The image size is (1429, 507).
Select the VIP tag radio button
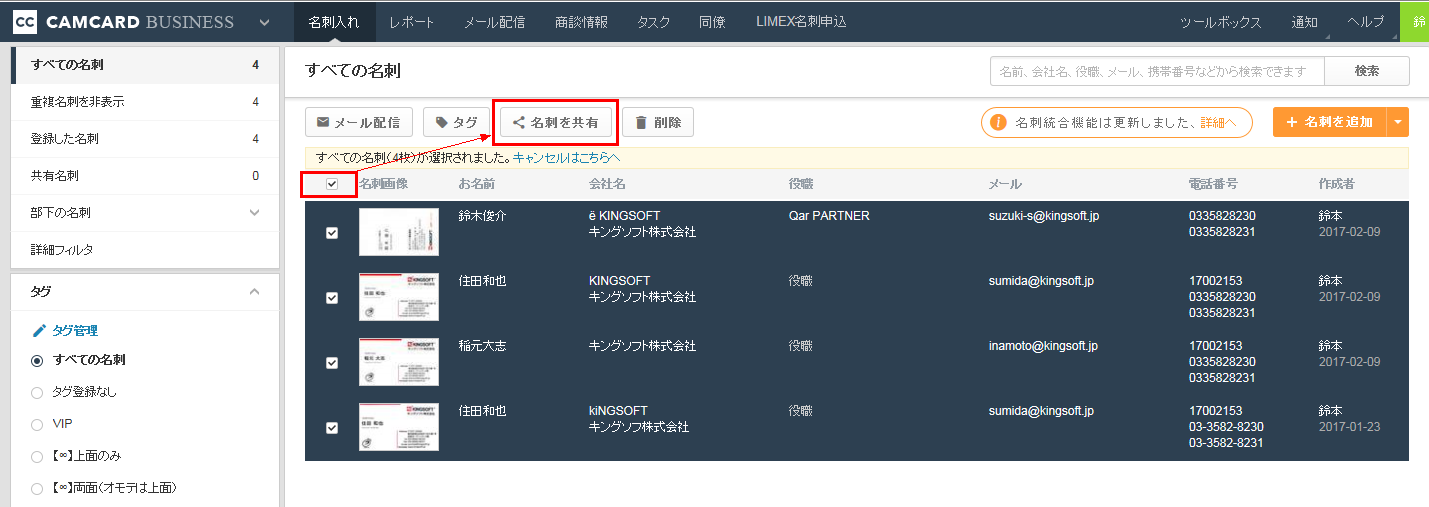pyautogui.click(x=38, y=424)
